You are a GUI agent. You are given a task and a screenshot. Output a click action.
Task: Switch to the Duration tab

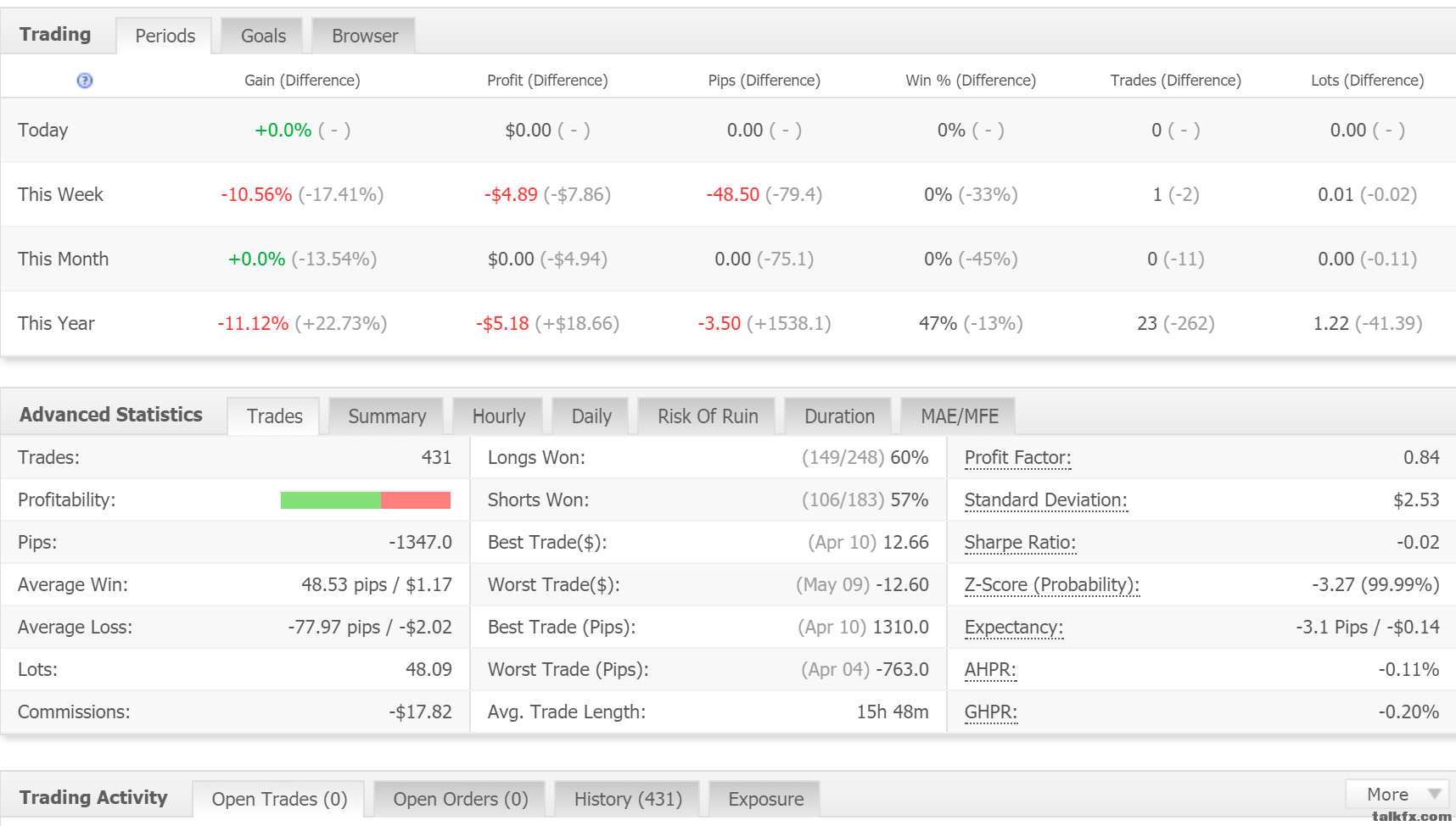click(x=839, y=416)
